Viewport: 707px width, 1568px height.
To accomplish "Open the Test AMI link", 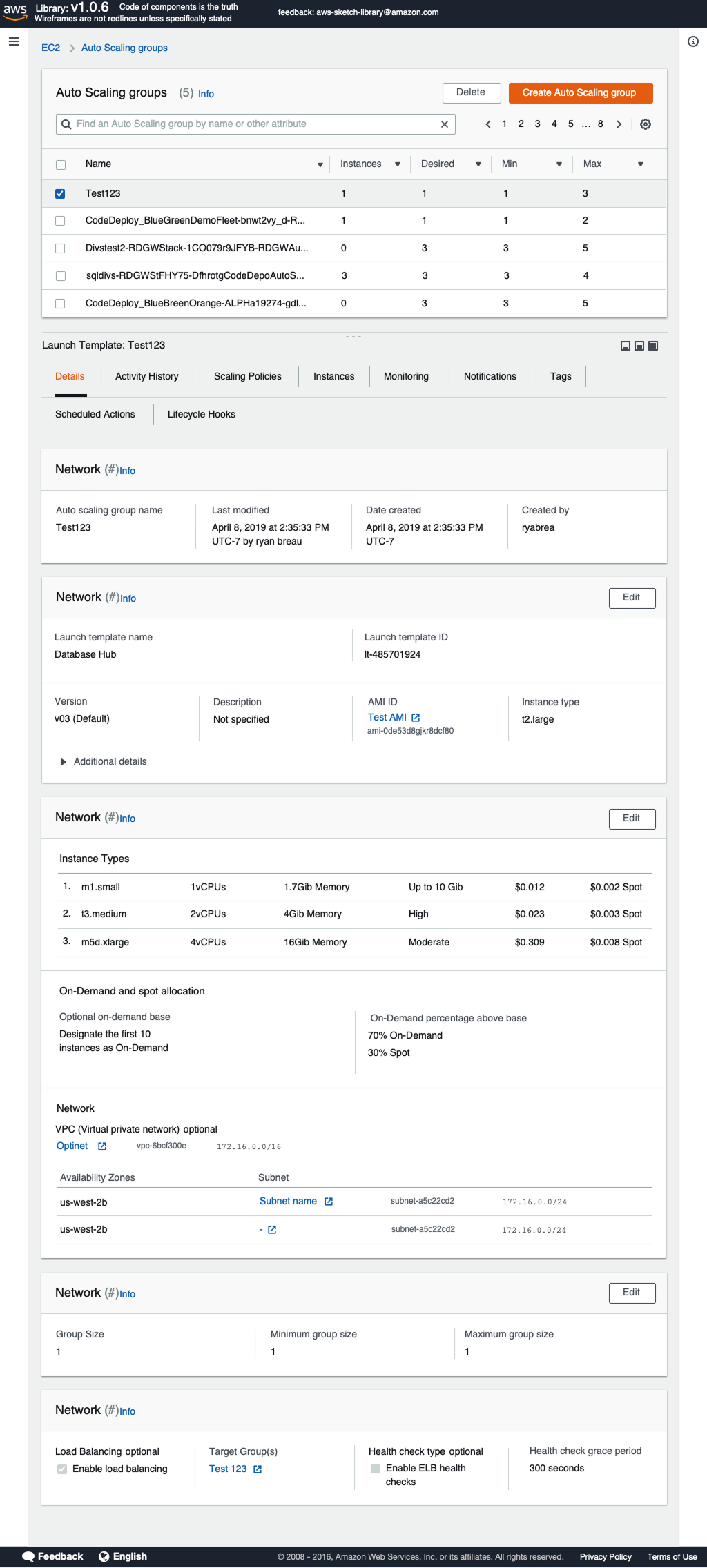I will (387, 718).
